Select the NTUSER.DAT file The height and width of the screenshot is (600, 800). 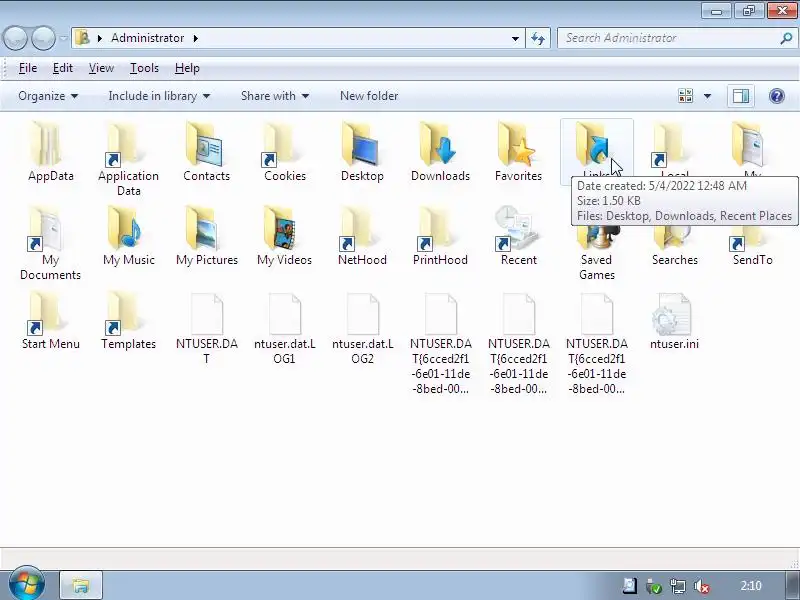coord(206,314)
